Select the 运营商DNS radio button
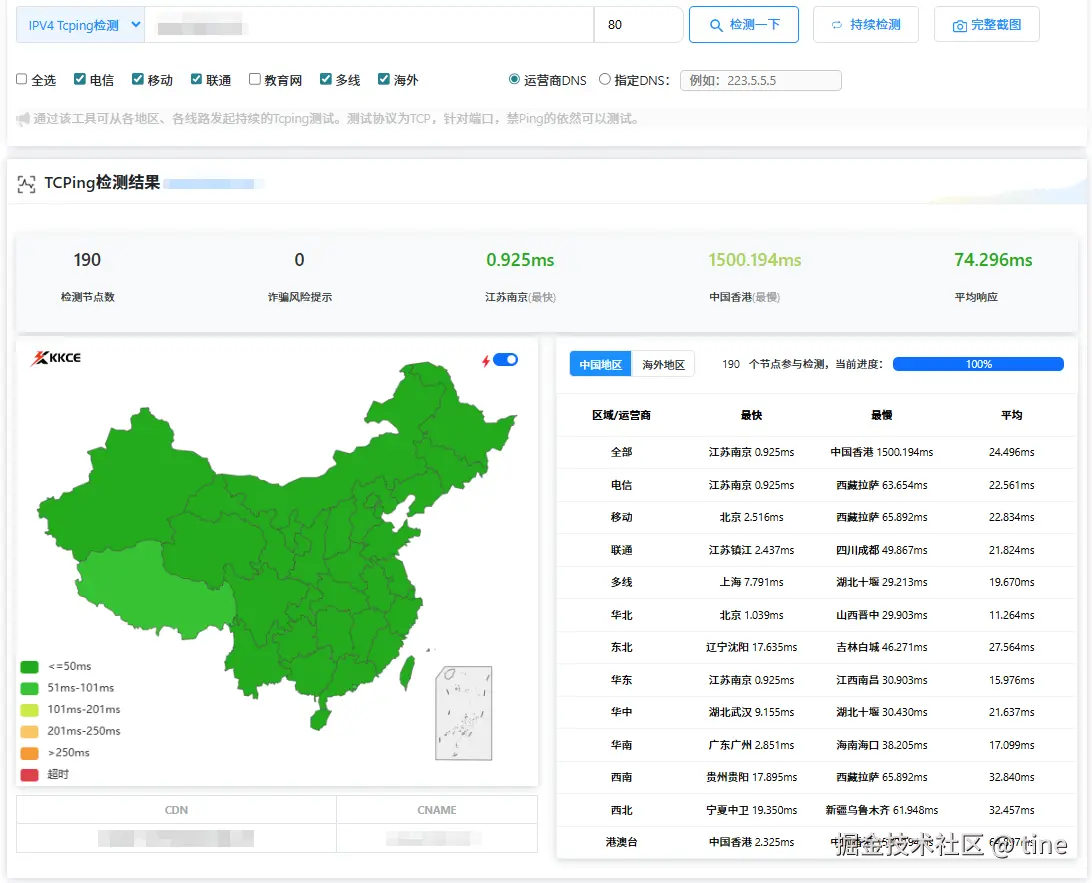 pyautogui.click(x=514, y=79)
